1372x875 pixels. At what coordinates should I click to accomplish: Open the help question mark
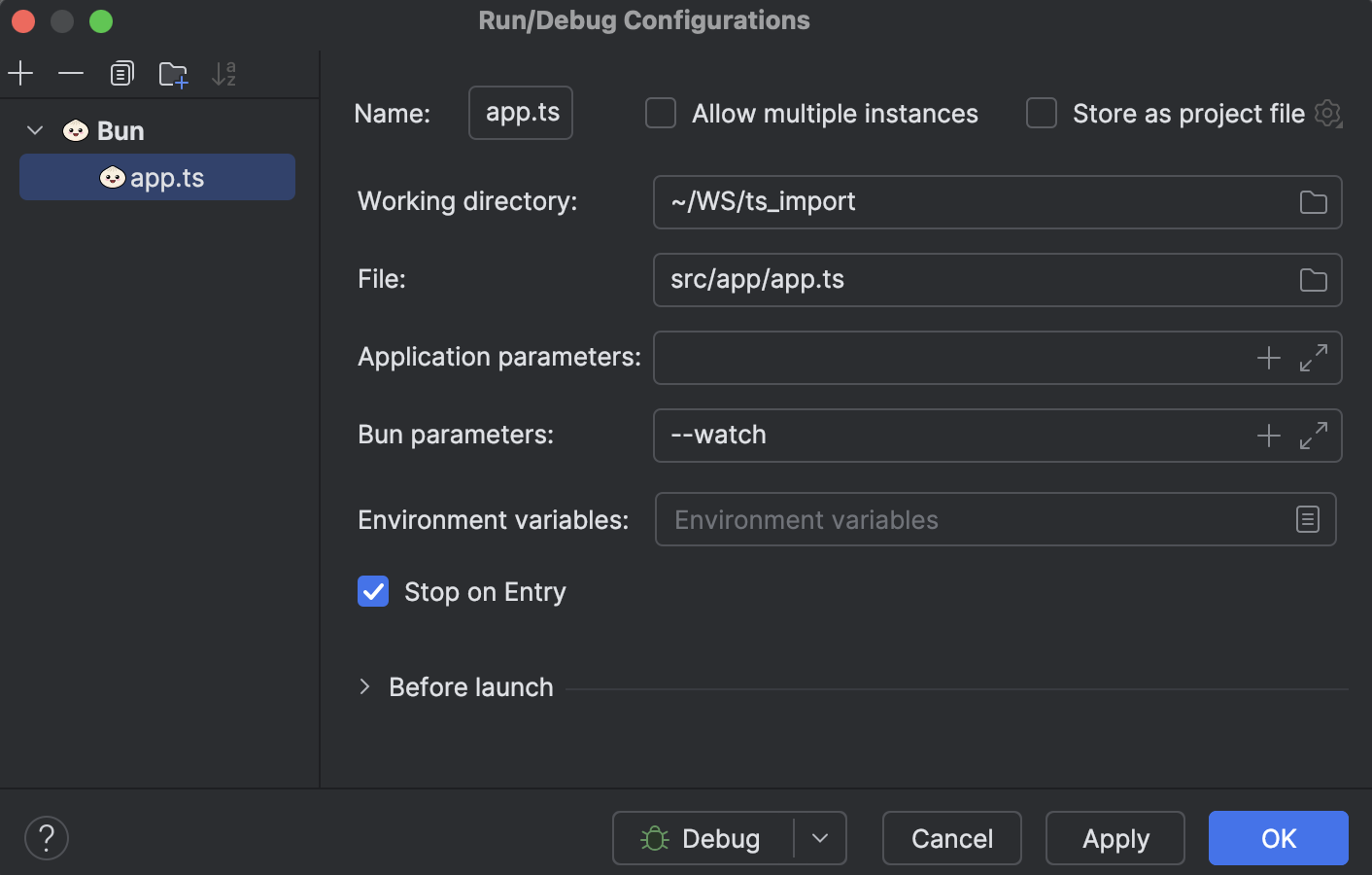[46, 837]
